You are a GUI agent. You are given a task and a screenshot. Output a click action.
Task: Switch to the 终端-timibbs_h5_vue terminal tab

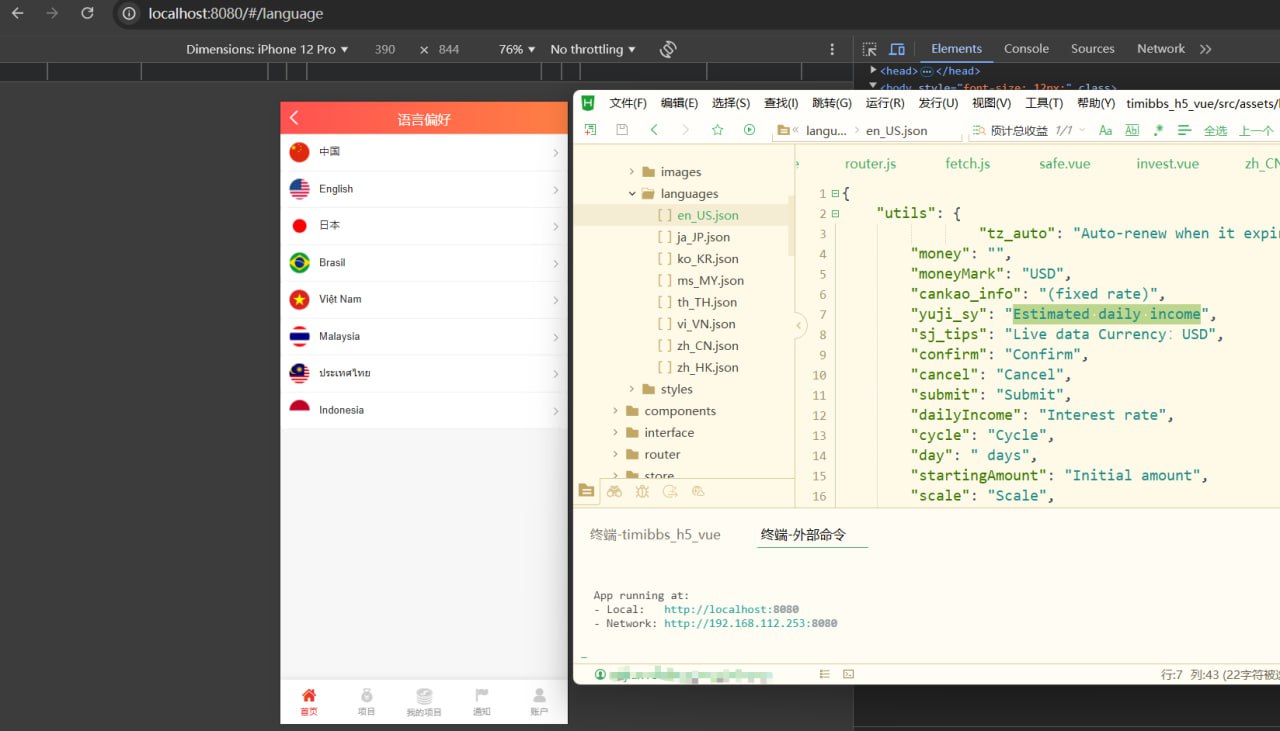click(655, 535)
